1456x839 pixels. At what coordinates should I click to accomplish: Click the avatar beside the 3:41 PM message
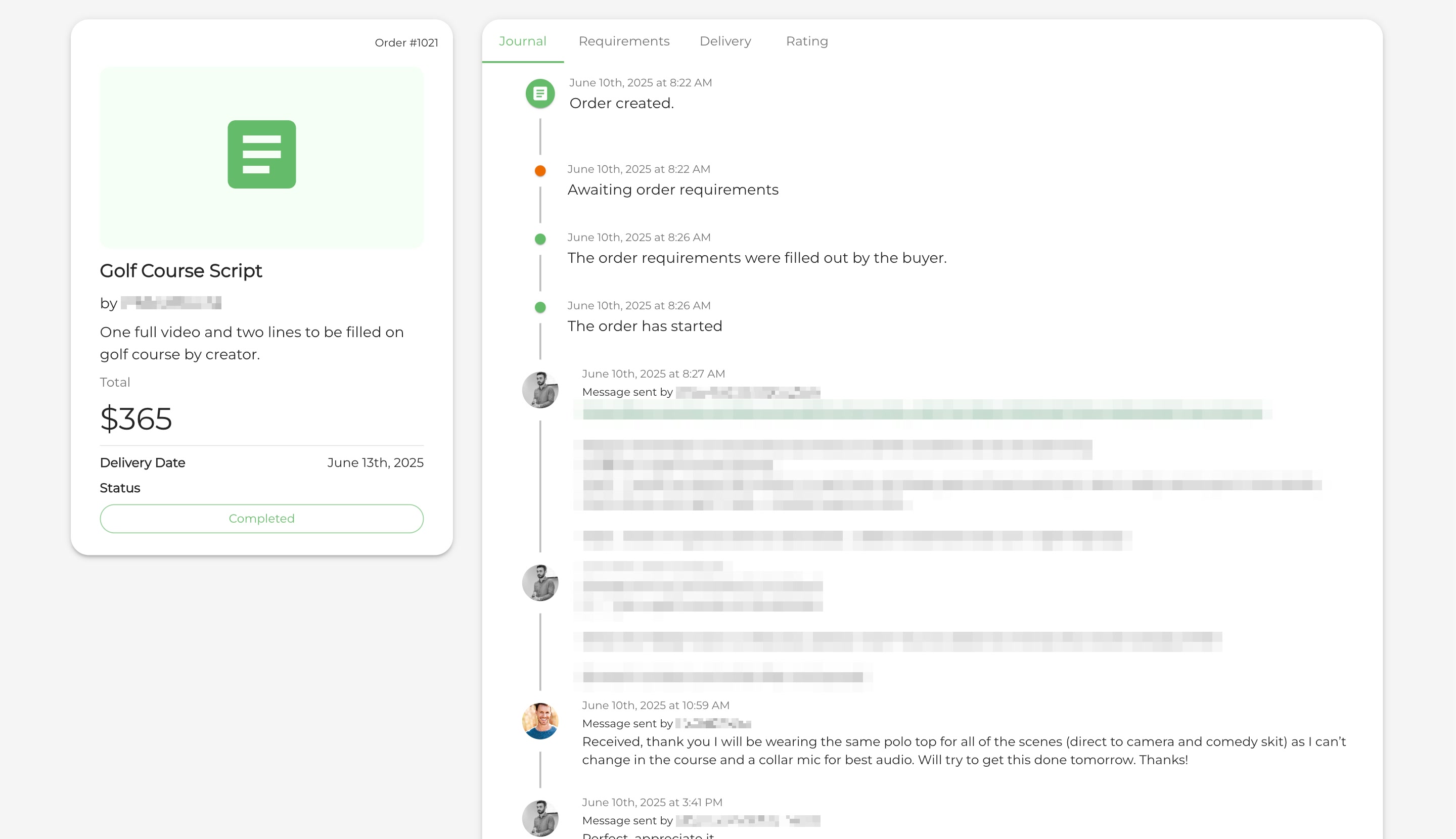pos(540,818)
